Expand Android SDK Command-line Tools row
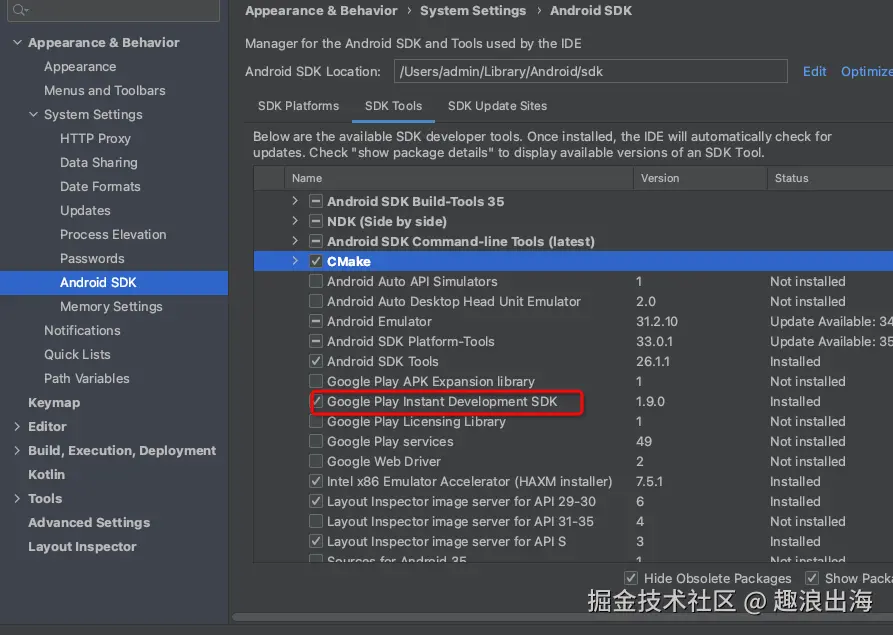The image size is (893, 635). (295, 241)
